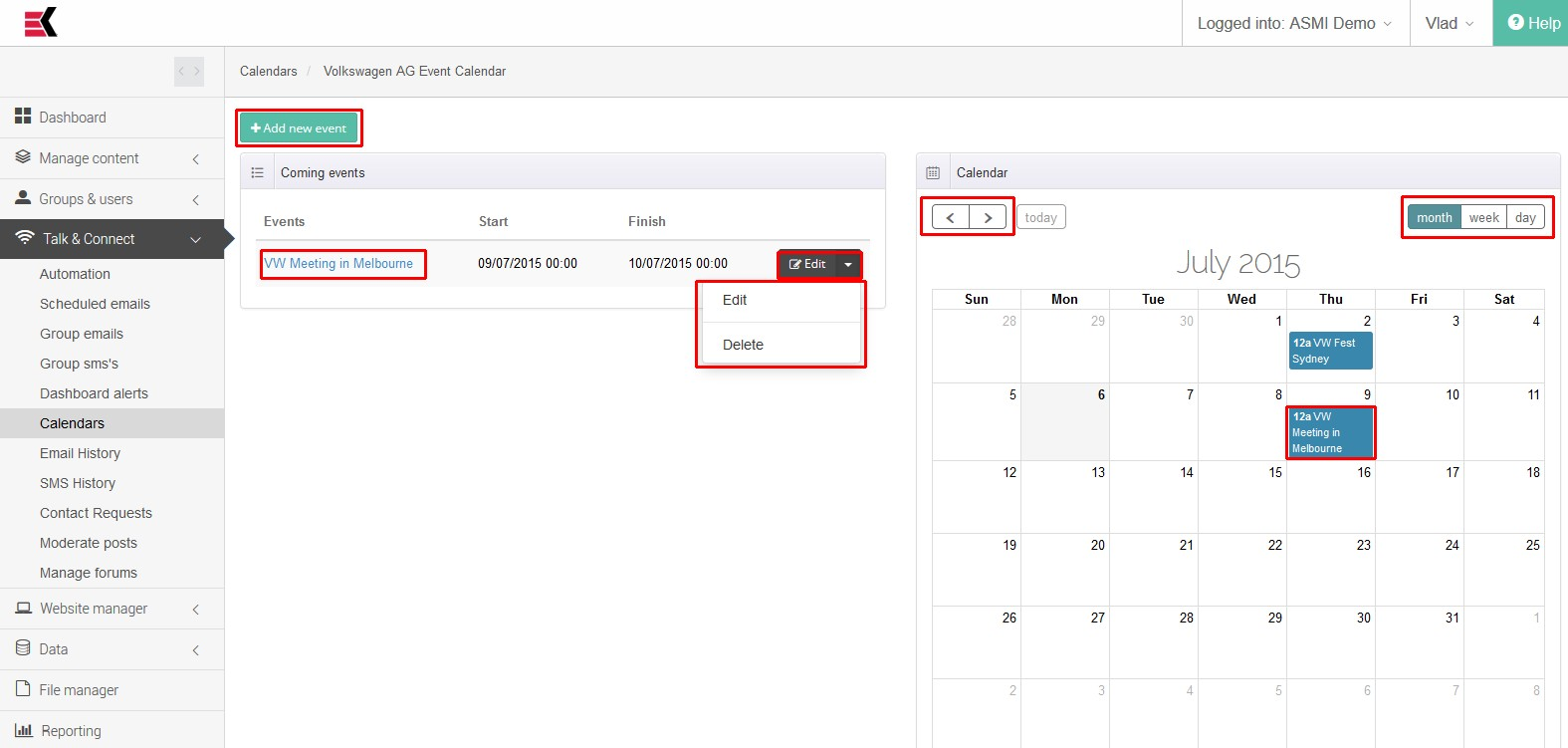Select July 10 in the calendar
1568x748 pixels.
[1420, 422]
